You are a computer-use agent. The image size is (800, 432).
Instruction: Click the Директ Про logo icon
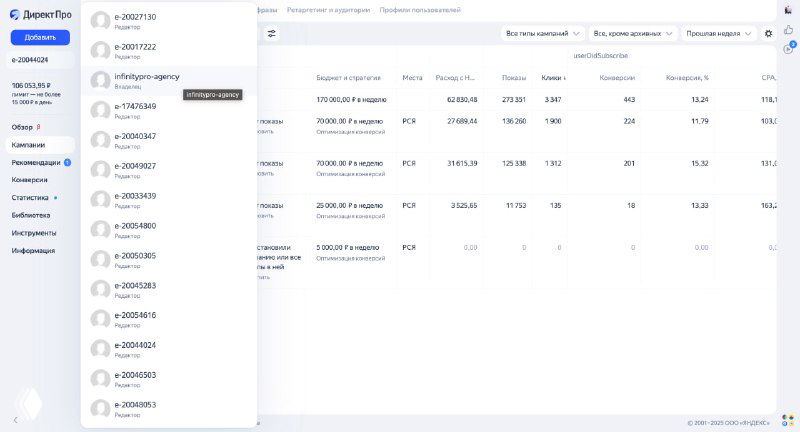click(x=14, y=13)
